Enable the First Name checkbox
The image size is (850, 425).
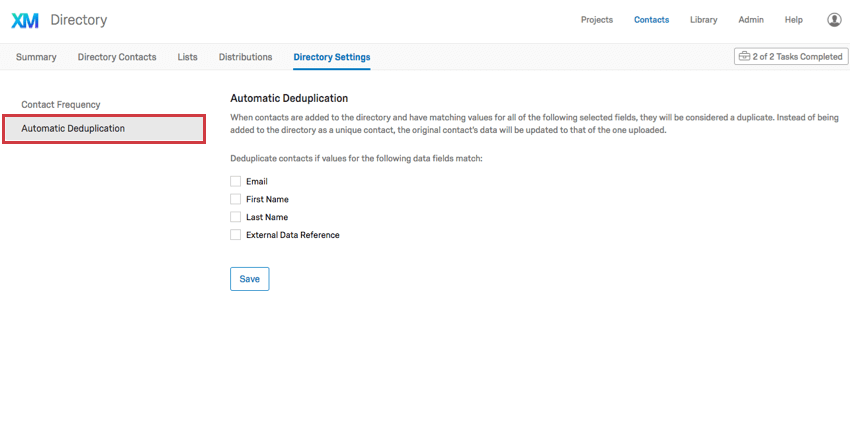[235, 199]
